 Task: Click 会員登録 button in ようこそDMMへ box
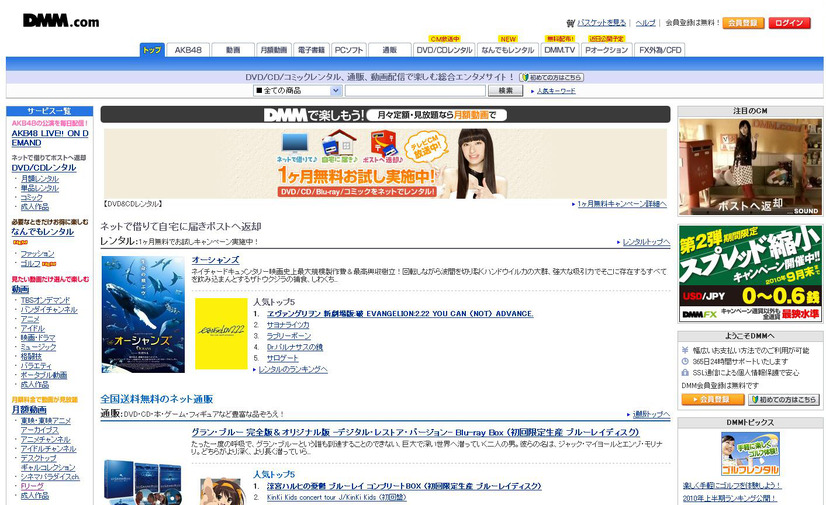point(713,400)
